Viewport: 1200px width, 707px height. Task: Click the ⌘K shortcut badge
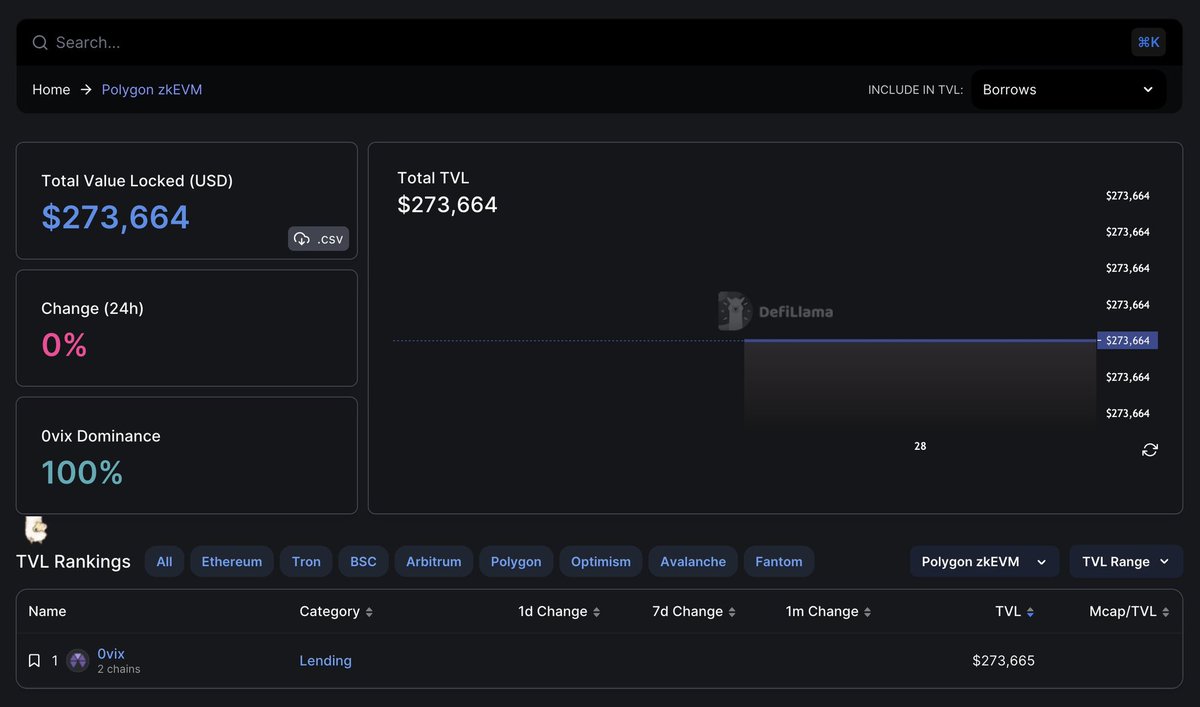coord(1148,42)
